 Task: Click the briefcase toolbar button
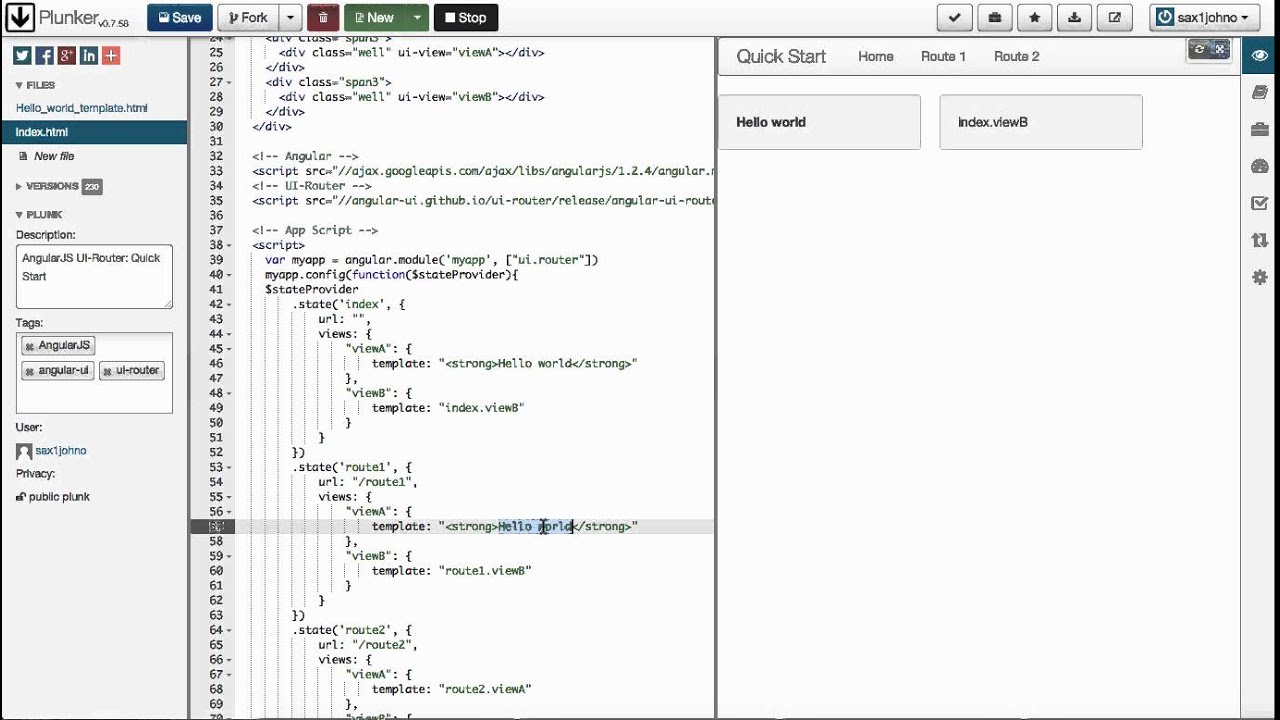pos(994,17)
